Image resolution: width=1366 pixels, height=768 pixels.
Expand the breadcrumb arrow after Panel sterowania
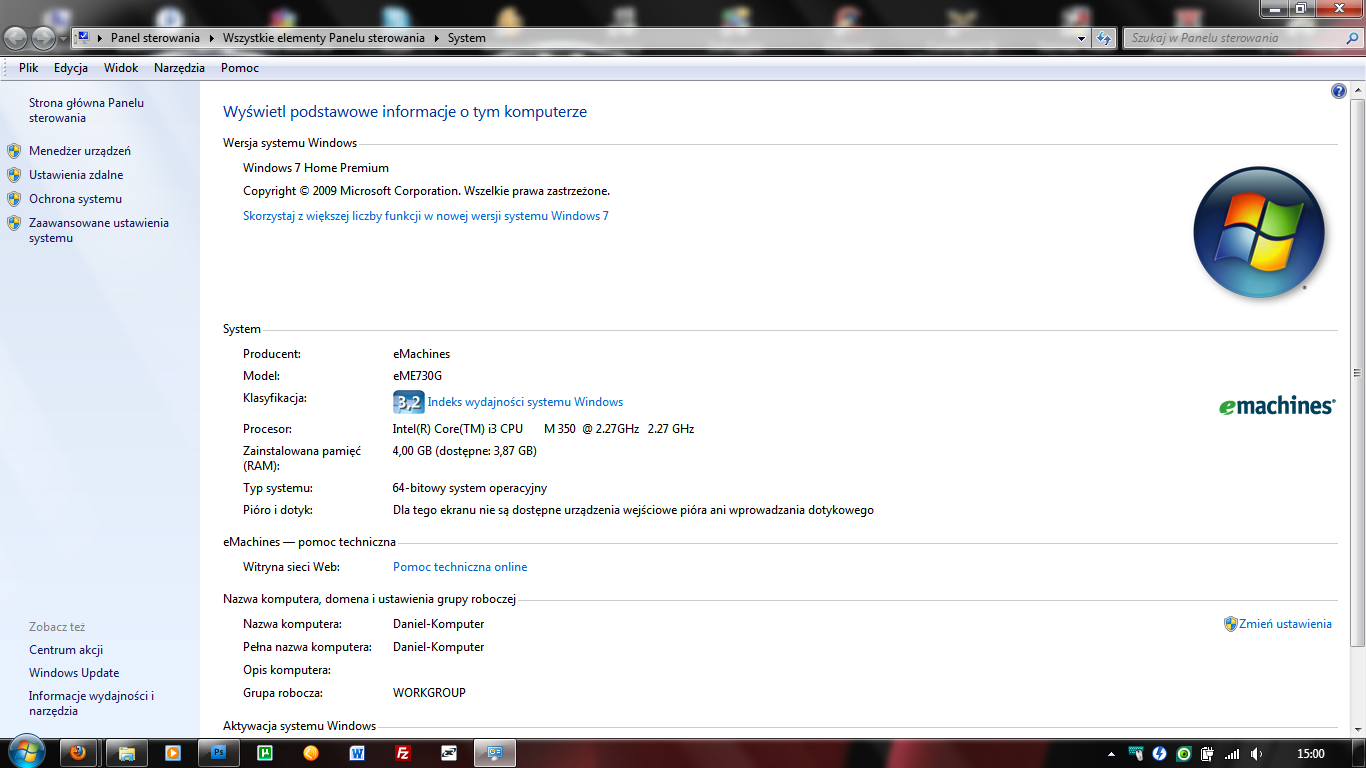[211, 38]
